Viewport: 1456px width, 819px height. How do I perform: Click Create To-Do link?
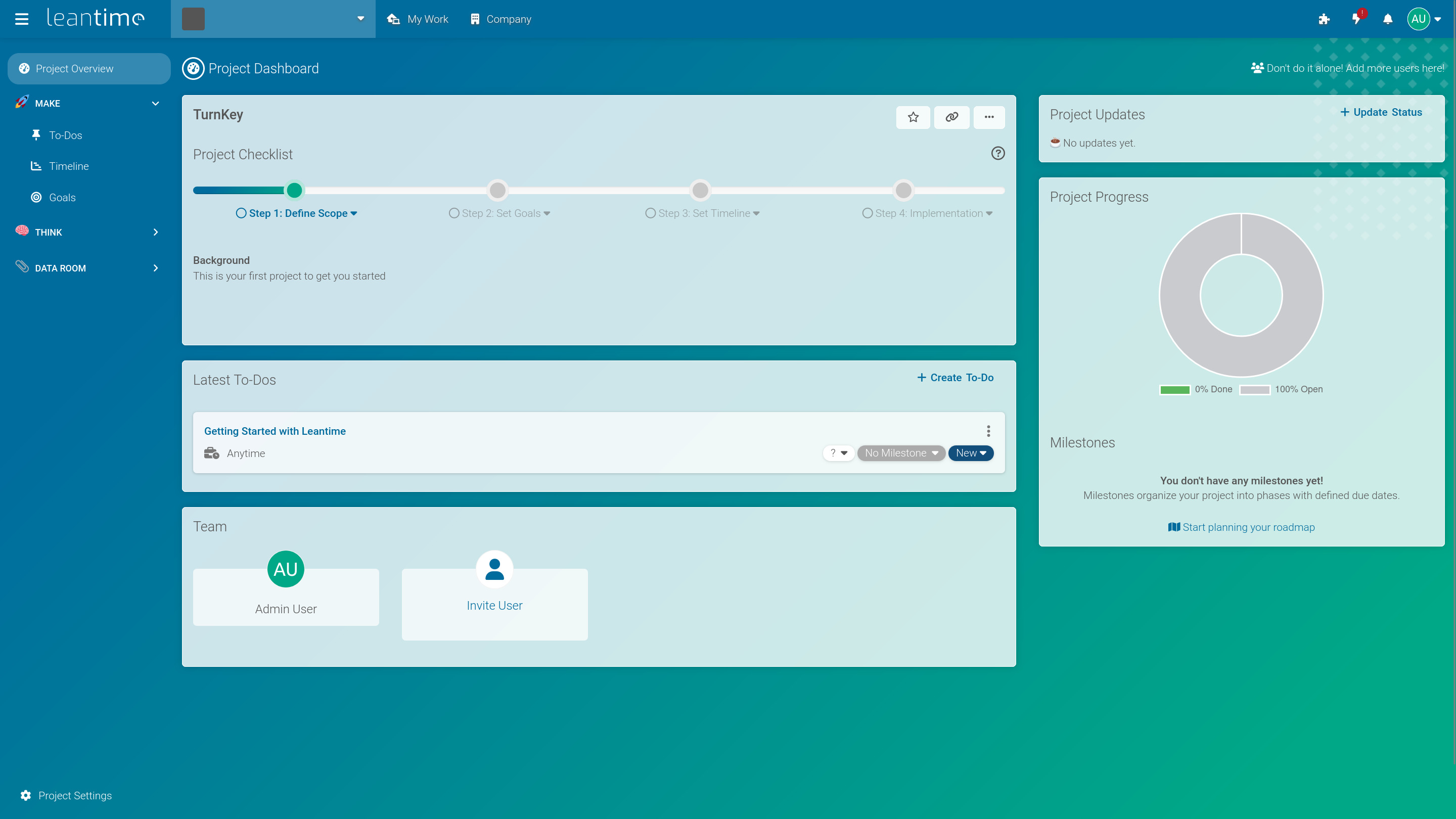[x=954, y=378]
